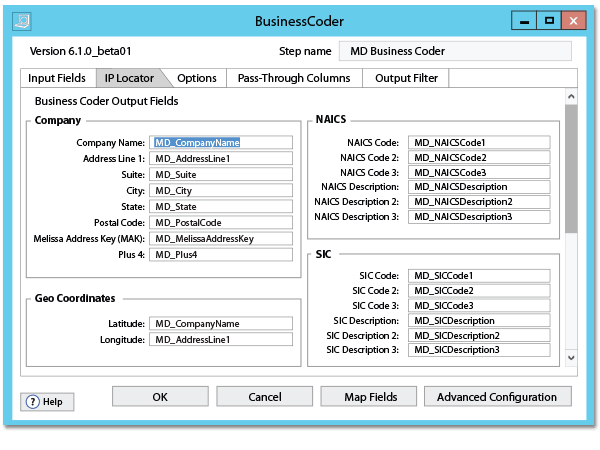
Task: Click the Longitude field
Action: coord(221,340)
